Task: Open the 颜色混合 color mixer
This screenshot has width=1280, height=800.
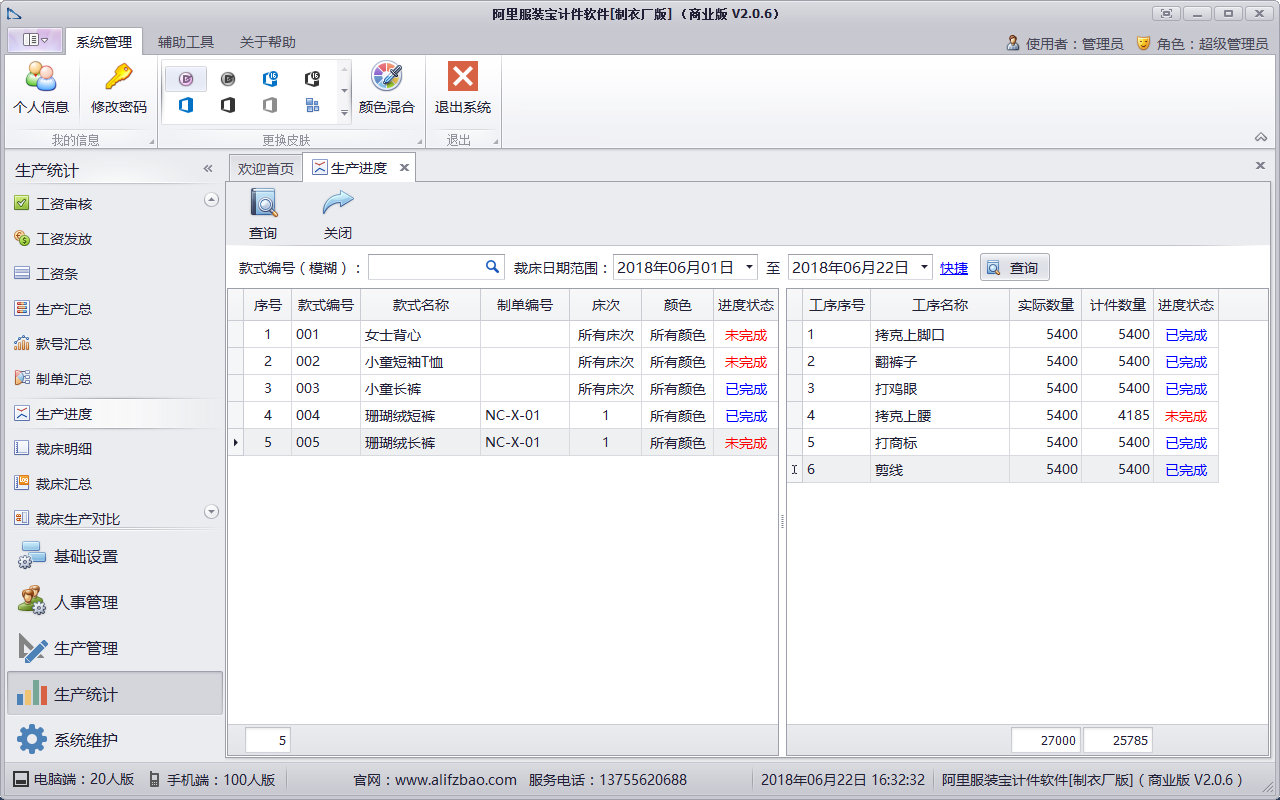Action: (x=386, y=77)
